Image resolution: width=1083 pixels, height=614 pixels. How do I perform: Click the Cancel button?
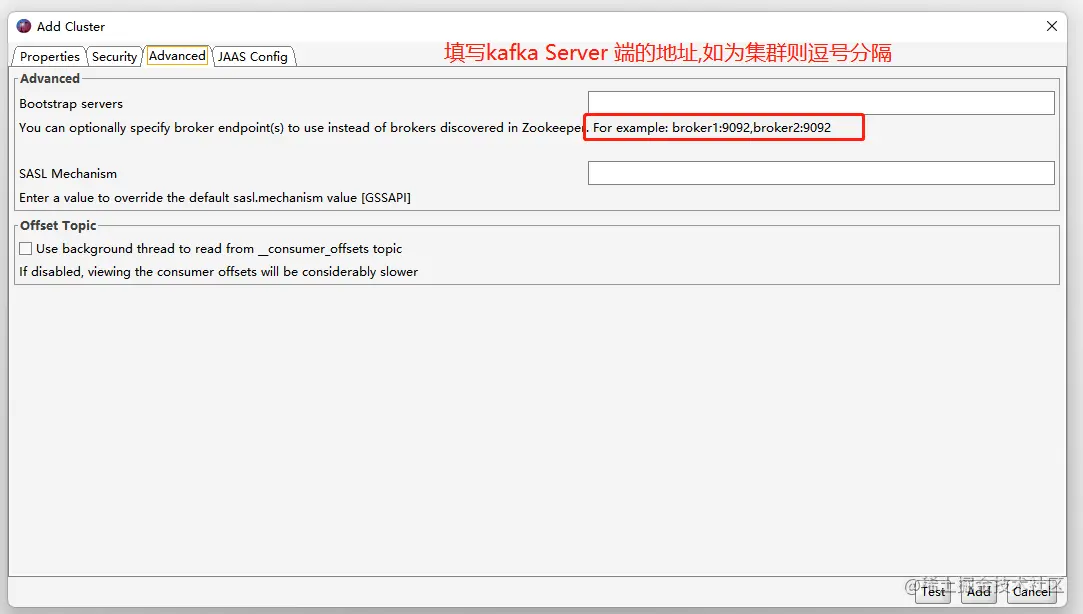point(1031,591)
